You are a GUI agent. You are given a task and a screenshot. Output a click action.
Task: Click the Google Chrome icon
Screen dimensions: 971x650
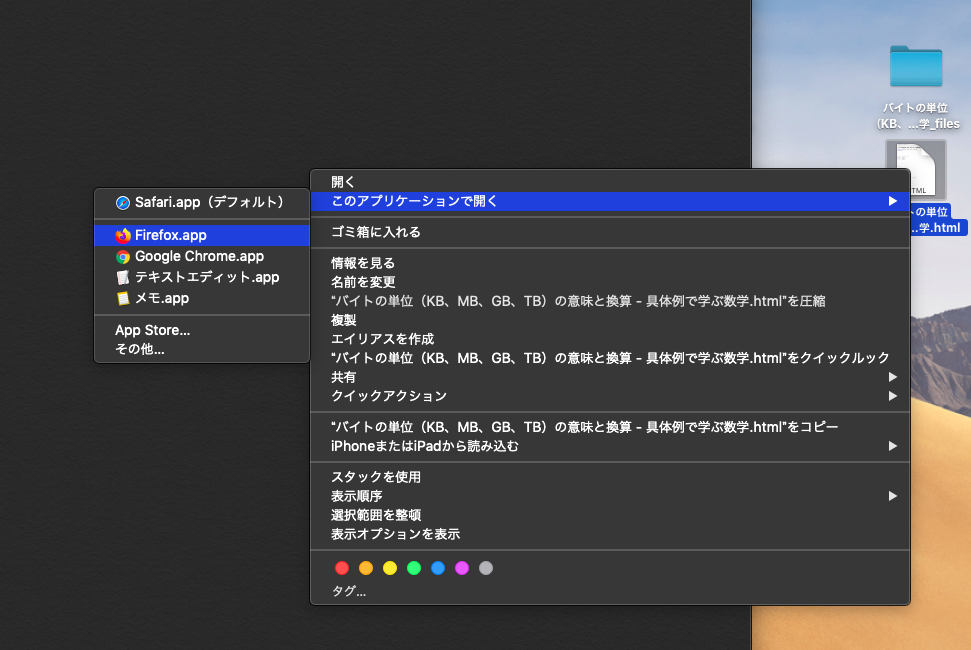click(123, 257)
